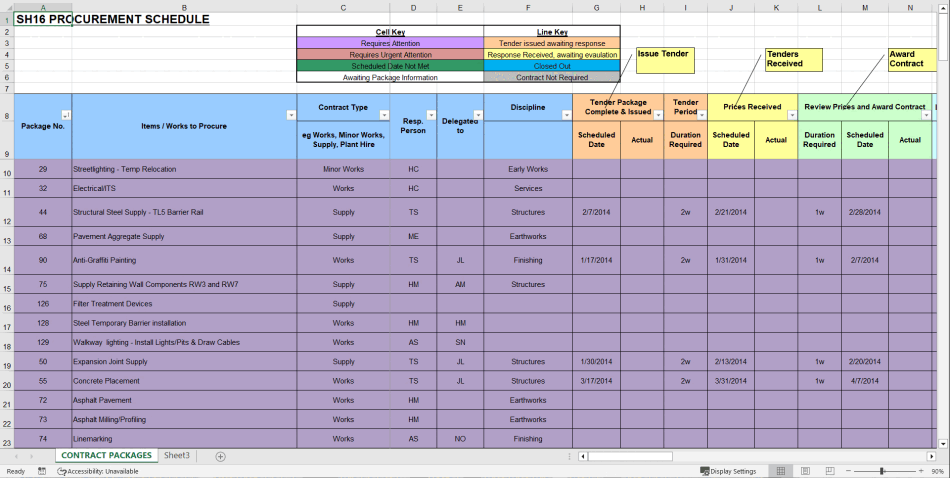Click the previous sheet navigation arrow

point(16,456)
